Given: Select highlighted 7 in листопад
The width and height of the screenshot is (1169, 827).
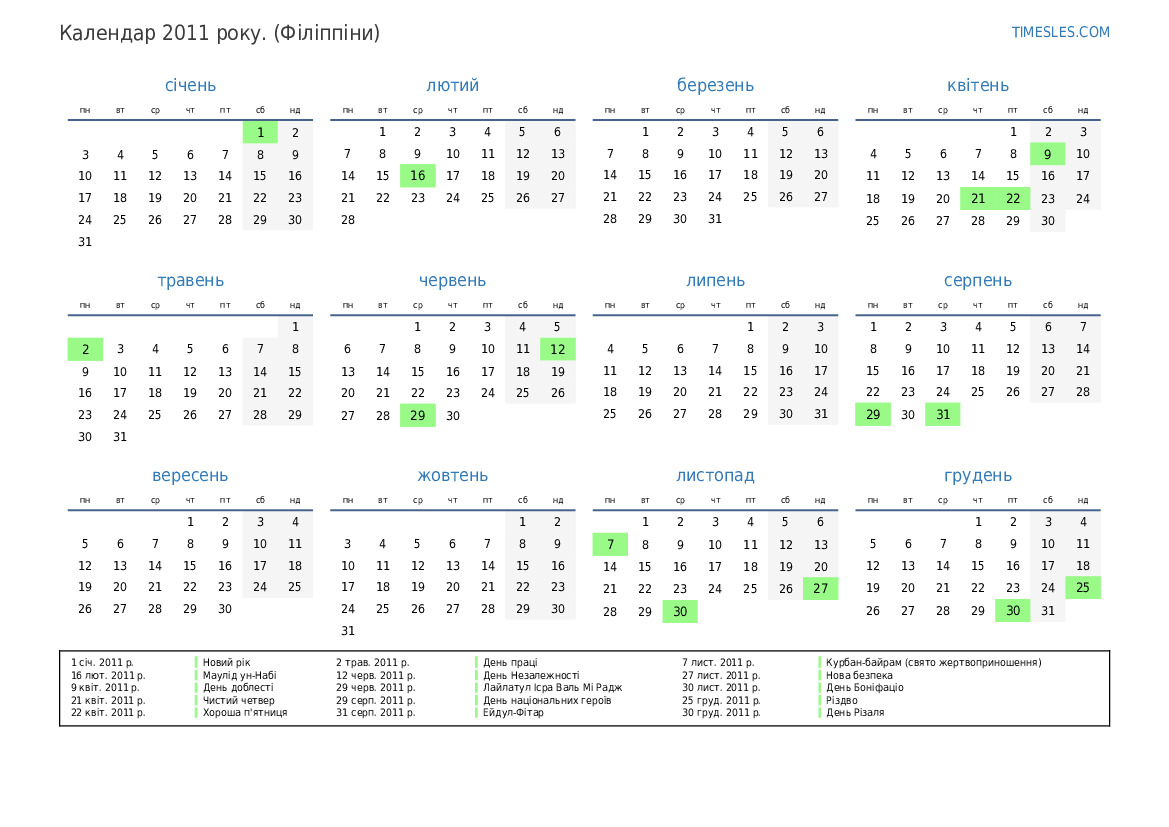Looking at the screenshot, I should point(610,544).
